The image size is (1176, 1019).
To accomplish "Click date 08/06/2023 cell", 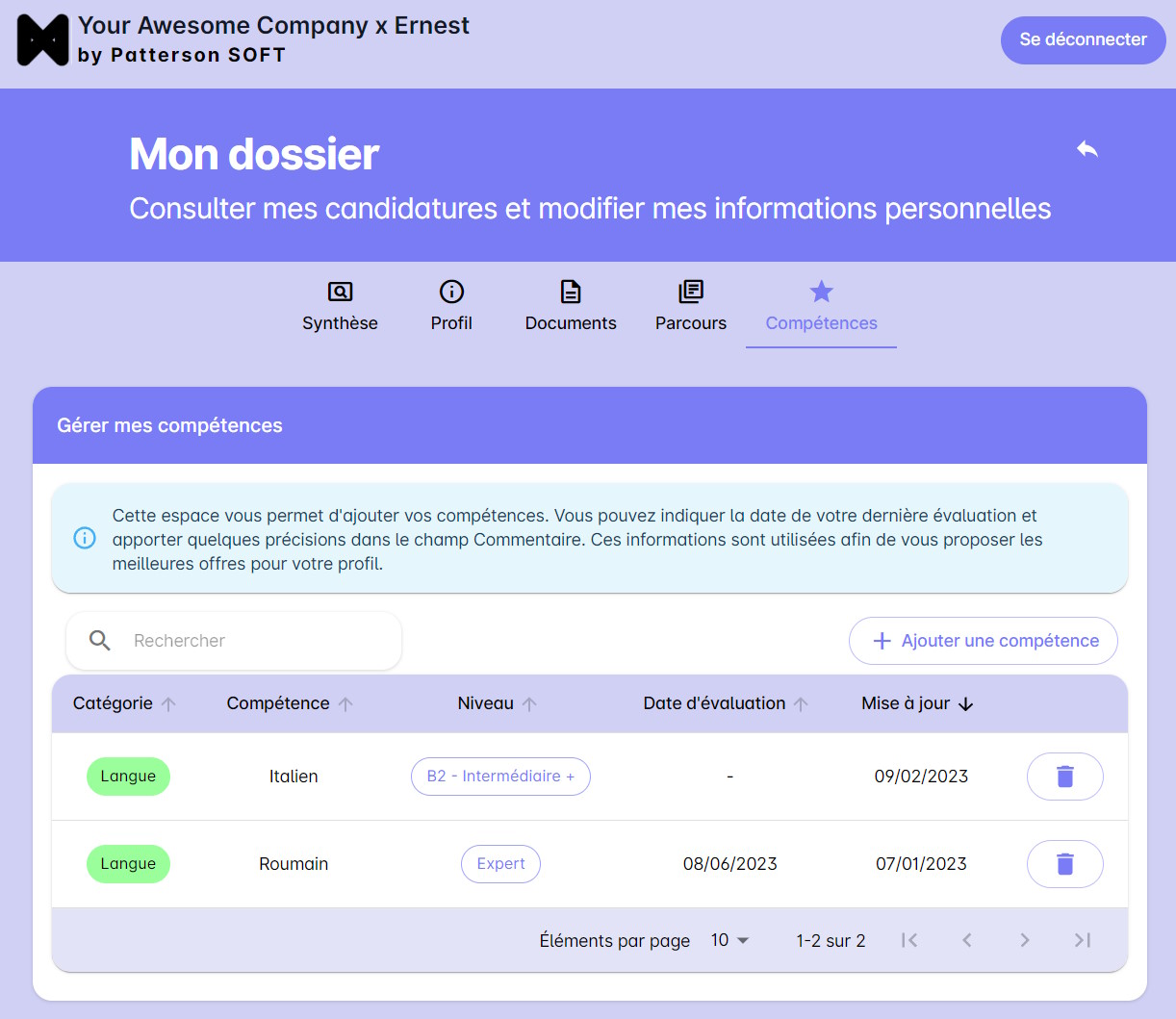I will (730, 864).
